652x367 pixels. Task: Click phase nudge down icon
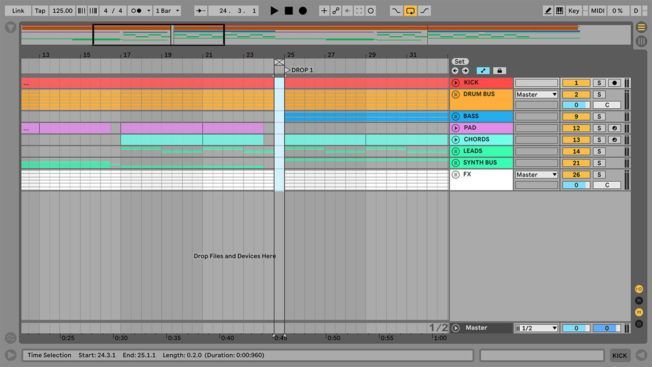(82, 11)
